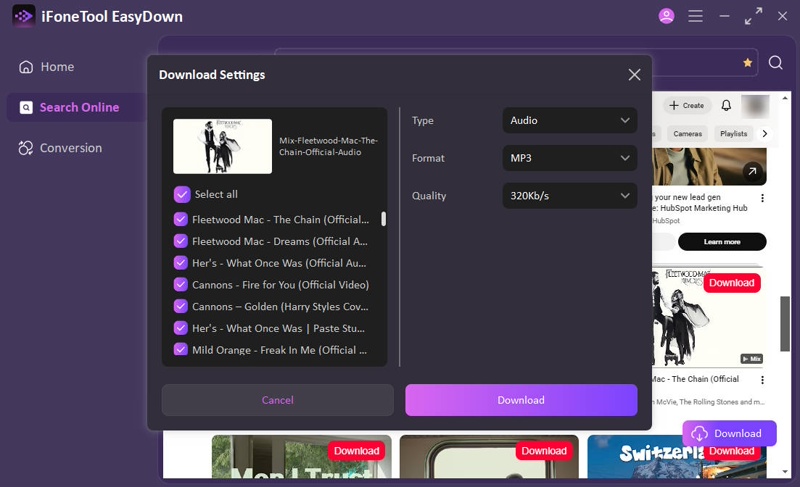Uncheck Cannons - Fire for You track
The width and height of the screenshot is (800, 487).
[181, 285]
